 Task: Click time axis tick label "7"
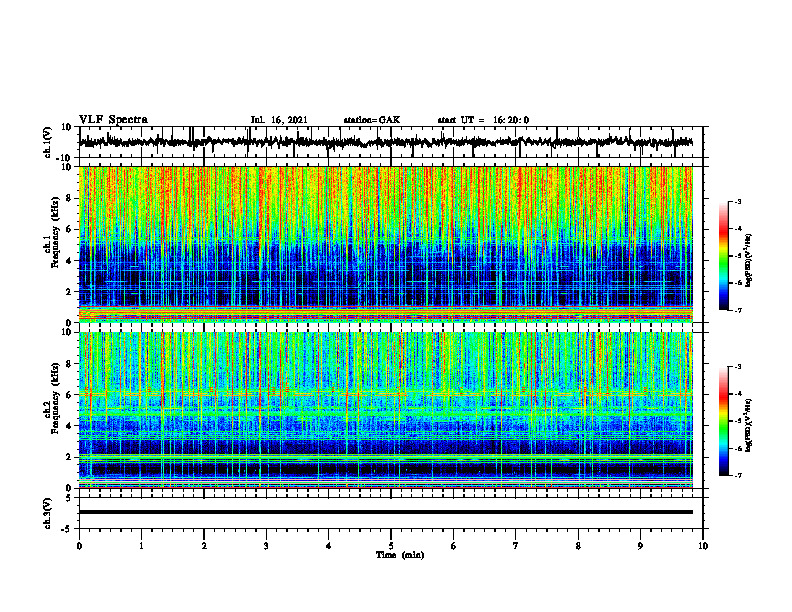point(516,546)
